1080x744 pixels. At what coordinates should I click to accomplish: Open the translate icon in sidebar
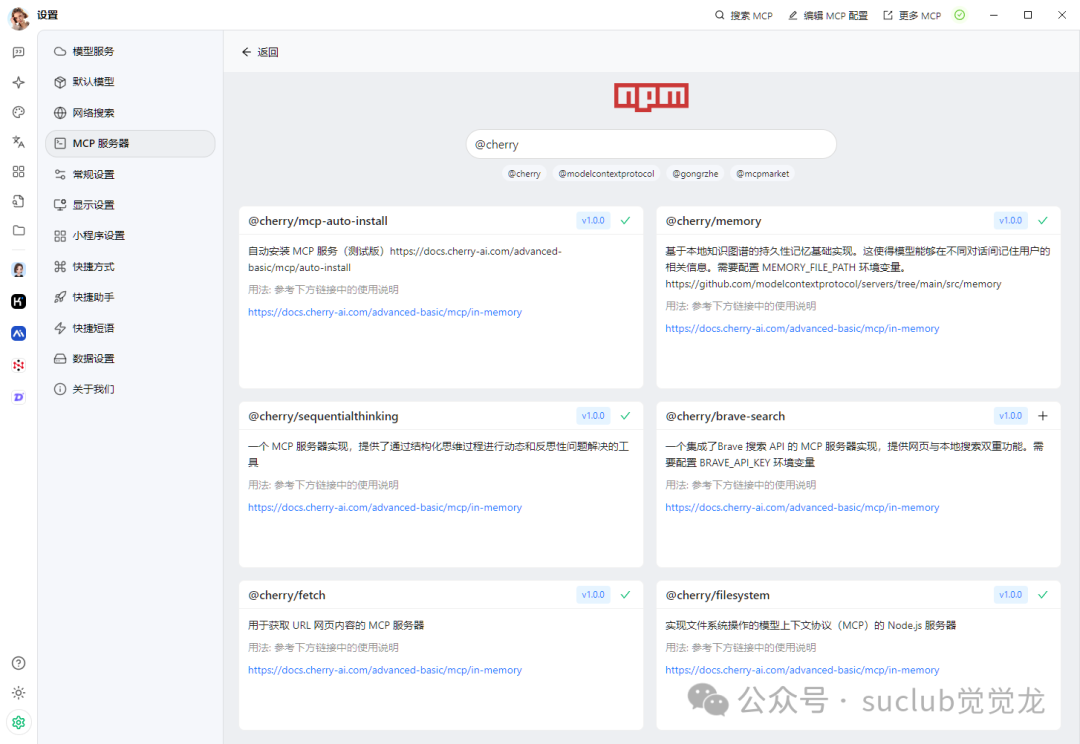(x=19, y=142)
